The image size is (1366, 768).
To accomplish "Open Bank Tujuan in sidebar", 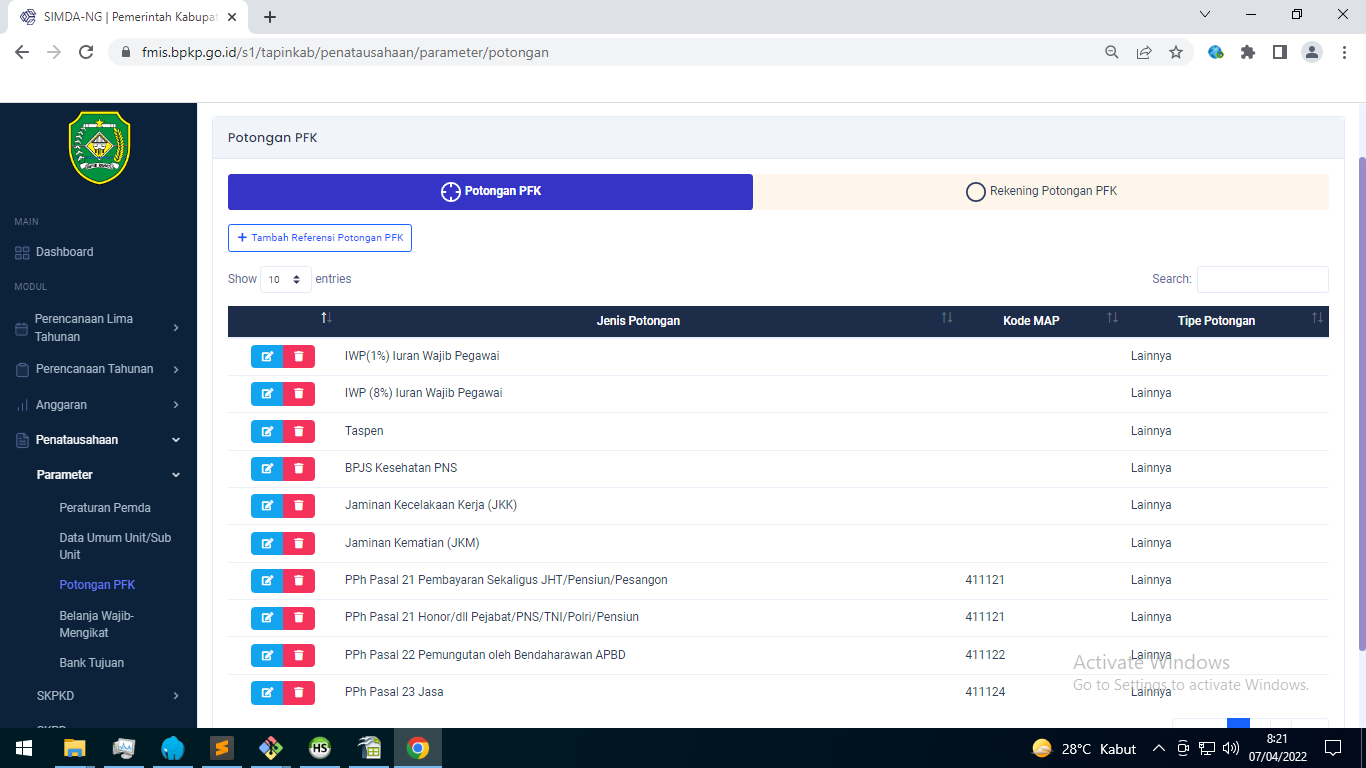I will pyautogui.click(x=92, y=663).
